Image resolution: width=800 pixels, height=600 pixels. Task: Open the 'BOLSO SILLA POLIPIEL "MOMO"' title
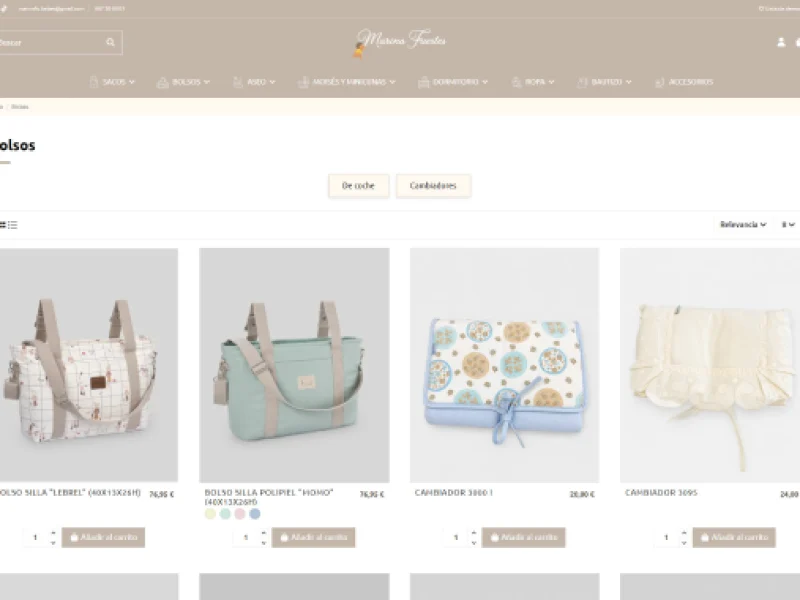[269, 497]
